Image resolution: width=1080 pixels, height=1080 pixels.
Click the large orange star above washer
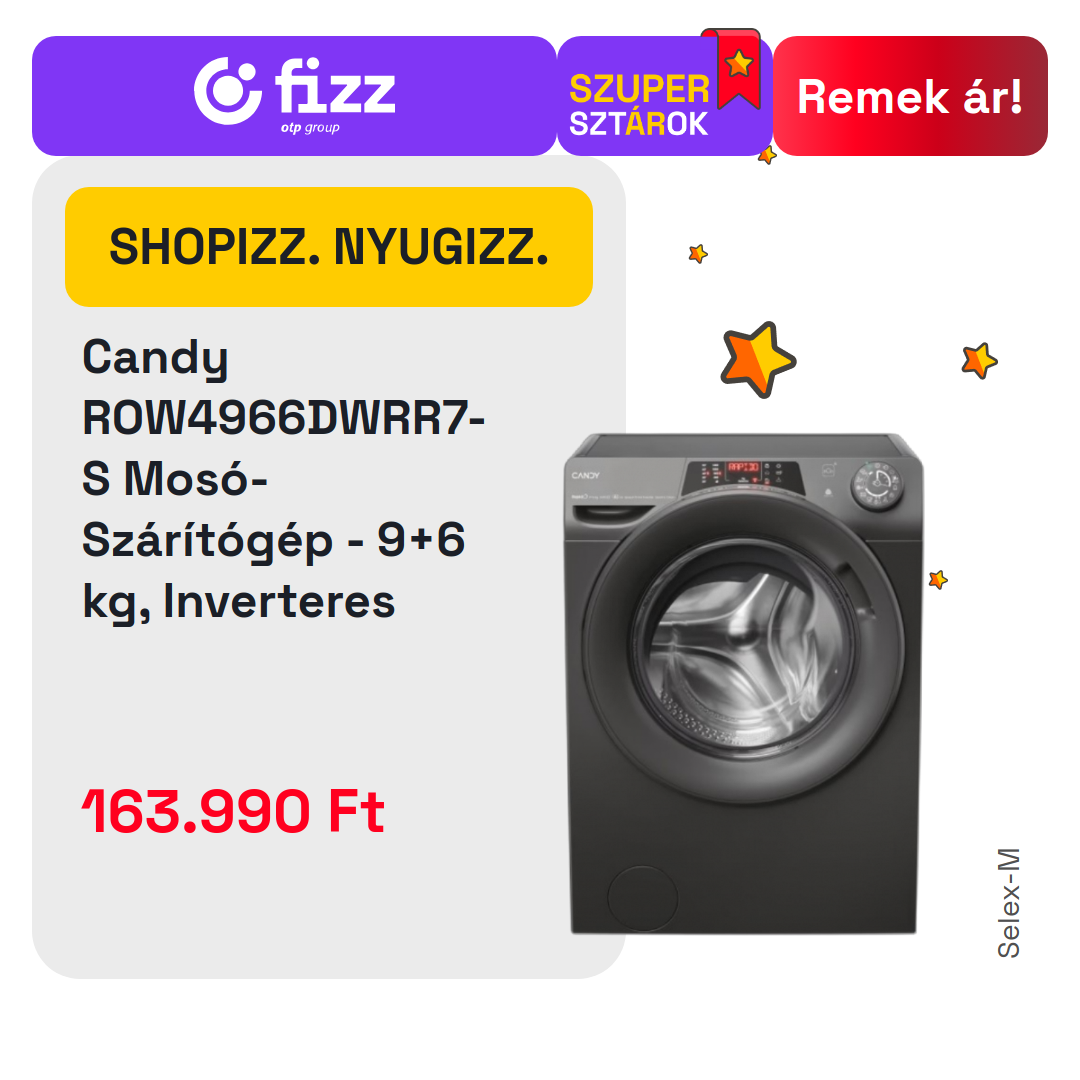point(758,360)
